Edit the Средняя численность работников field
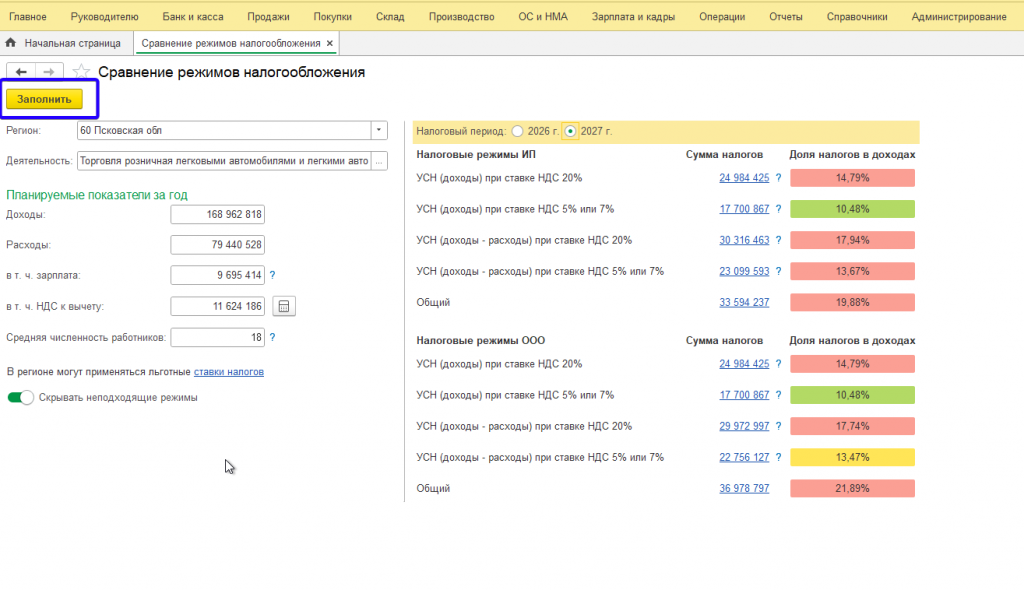This screenshot has width=1024, height=590. point(217,337)
